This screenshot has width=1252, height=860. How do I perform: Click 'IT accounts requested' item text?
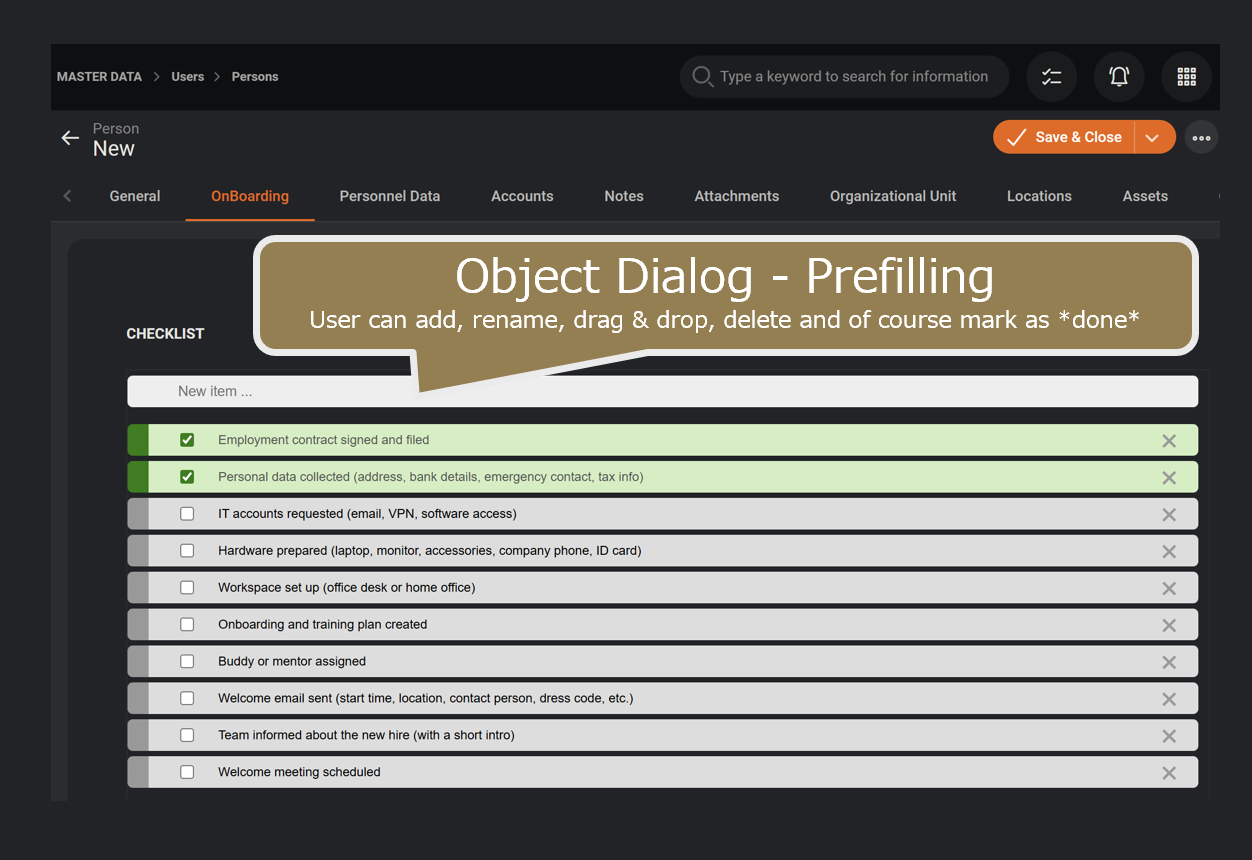click(x=367, y=514)
